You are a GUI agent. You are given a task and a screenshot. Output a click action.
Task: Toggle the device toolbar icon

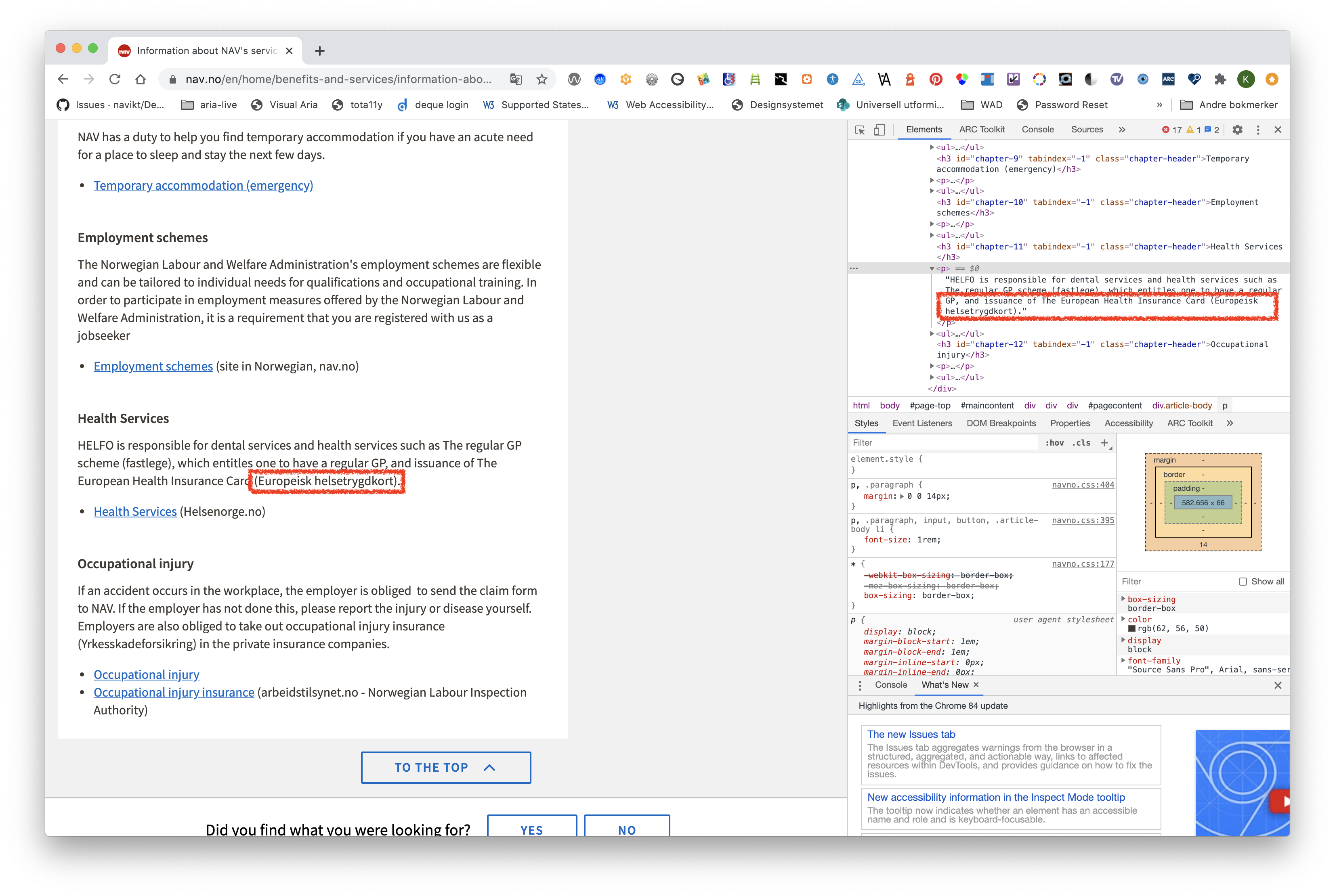[x=880, y=130]
